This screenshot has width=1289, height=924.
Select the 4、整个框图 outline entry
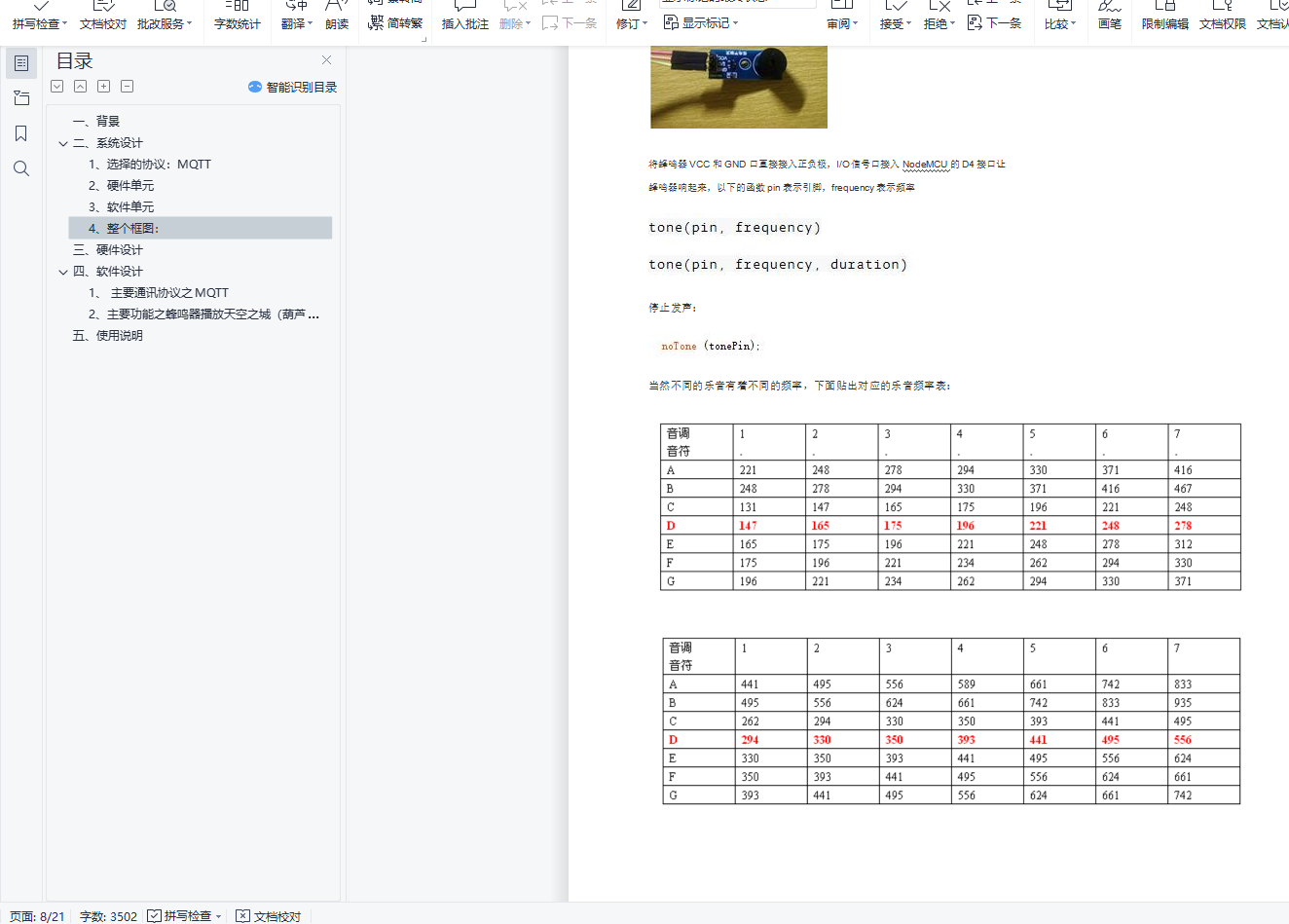click(x=201, y=228)
